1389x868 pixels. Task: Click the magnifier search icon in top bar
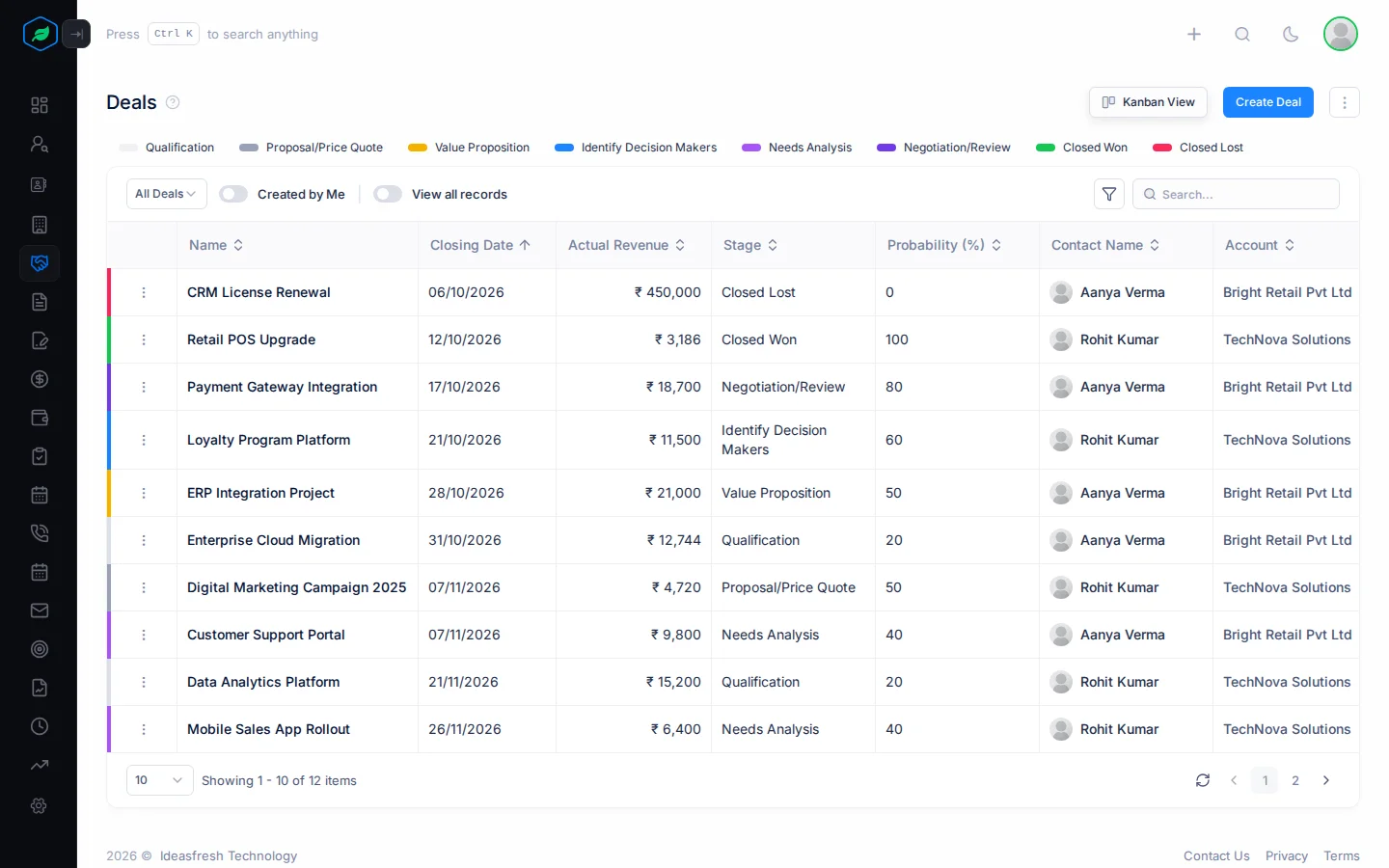(1242, 34)
